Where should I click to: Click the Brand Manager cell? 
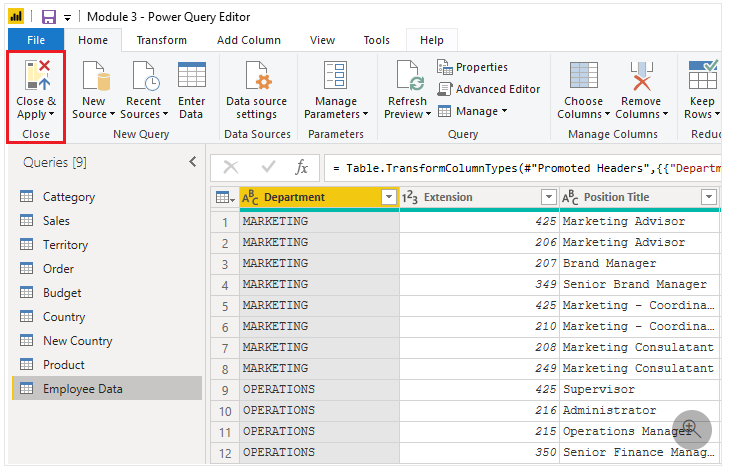[641, 263]
